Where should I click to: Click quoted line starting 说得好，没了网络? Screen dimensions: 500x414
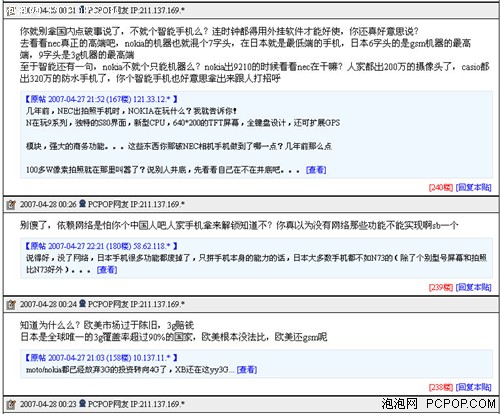[256, 258]
